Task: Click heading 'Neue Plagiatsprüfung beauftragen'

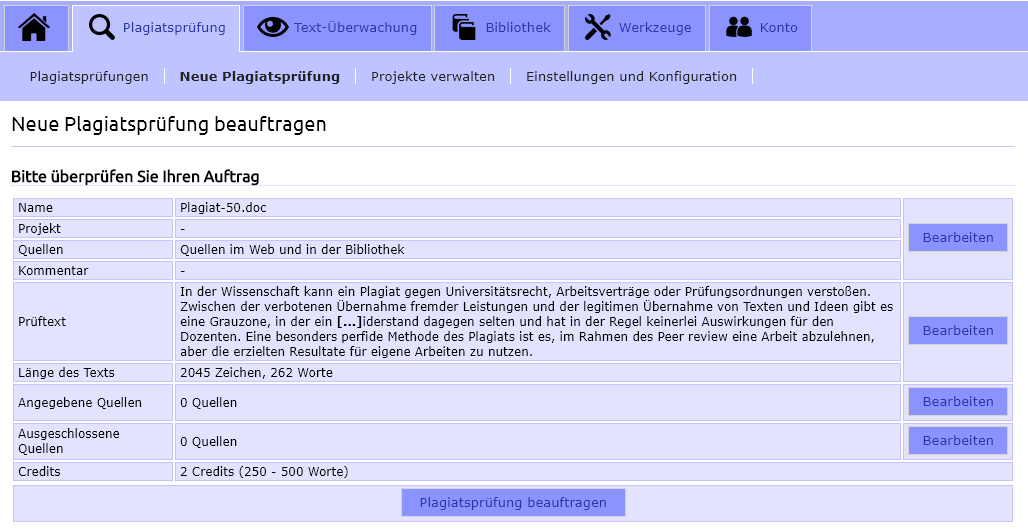Action: [x=168, y=125]
